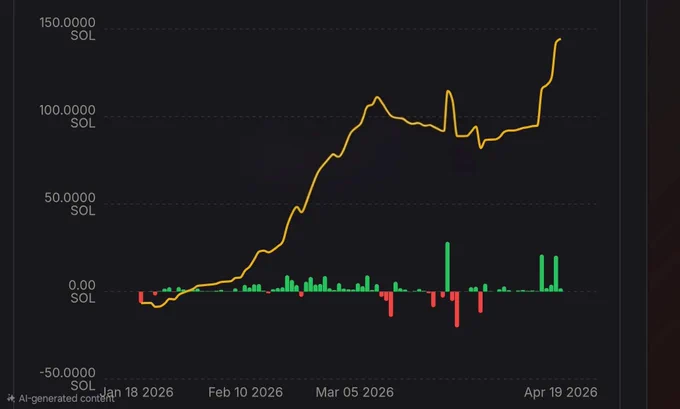Click the Mar 05 2026 date label
Screen dimensions: 680x409
point(355,392)
